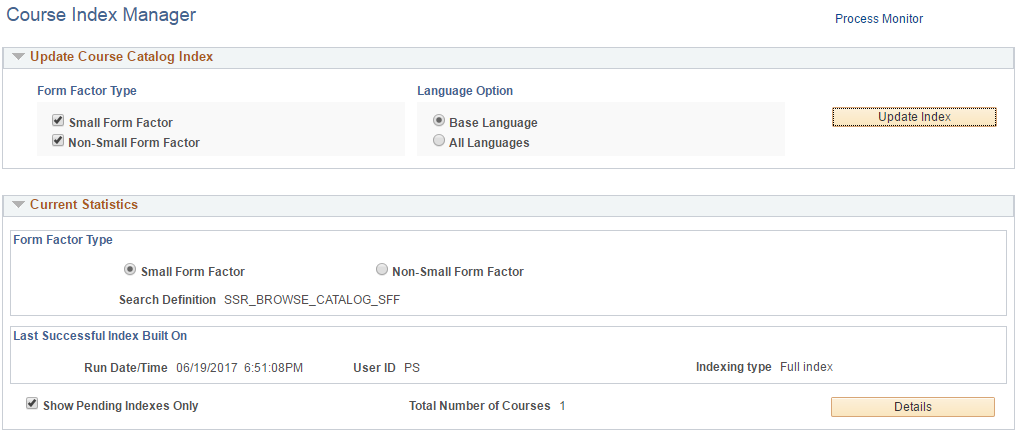Collapse the Current Statistics section triangle

pos(18,205)
